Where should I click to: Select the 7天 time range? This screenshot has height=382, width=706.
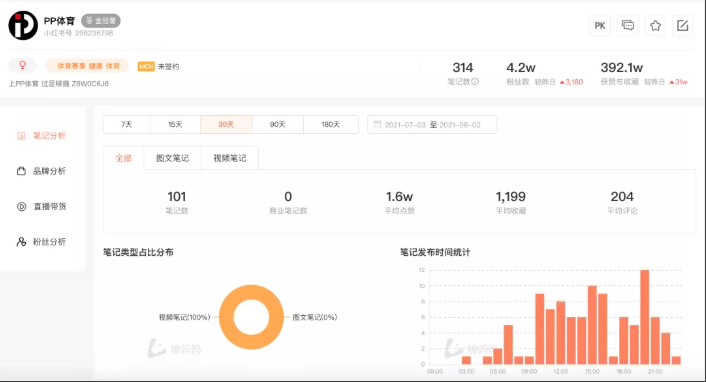click(x=127, y=124)
